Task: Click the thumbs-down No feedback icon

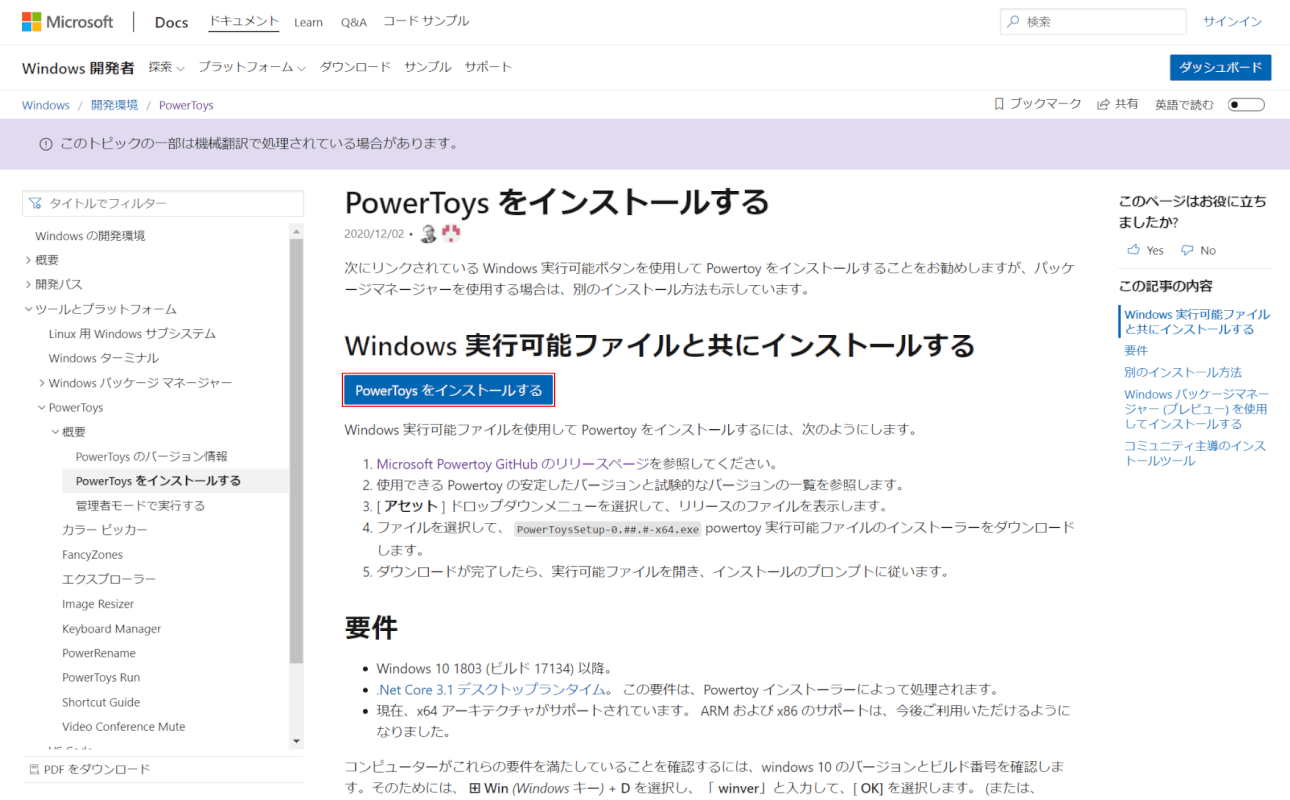Action: point(1187,250)
